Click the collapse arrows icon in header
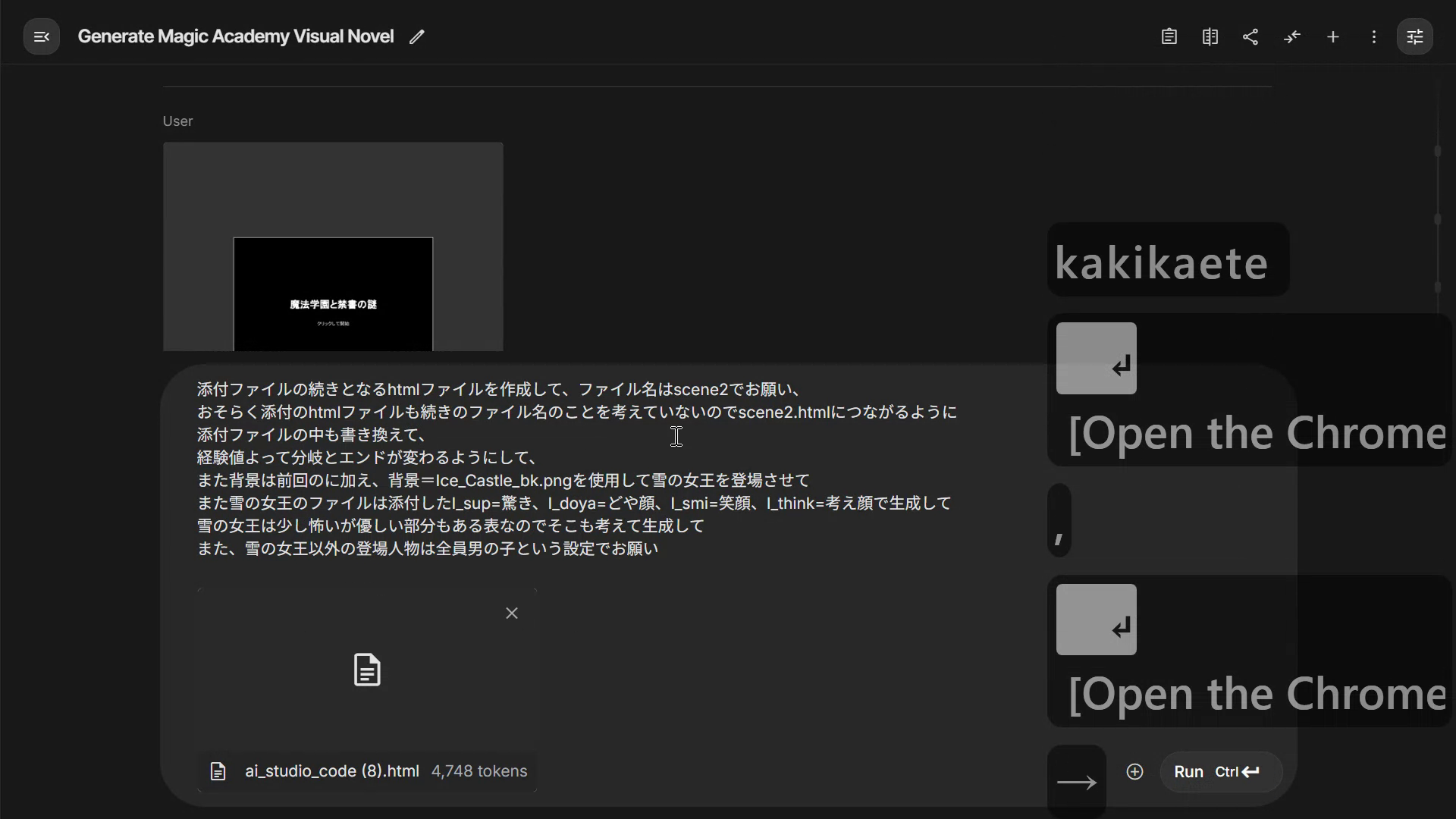Image resolution: width=1456 pixels, height=819 pixels. [x=1291, y=37]
